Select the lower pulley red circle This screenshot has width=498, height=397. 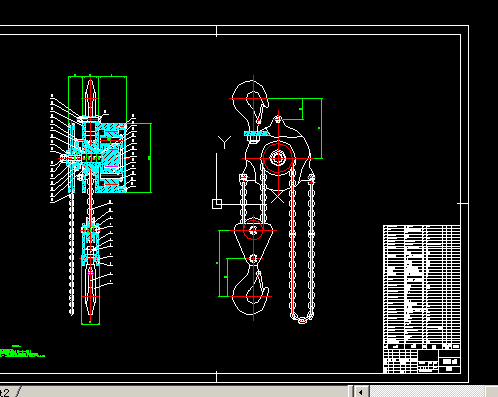click(x=253, y=230)
